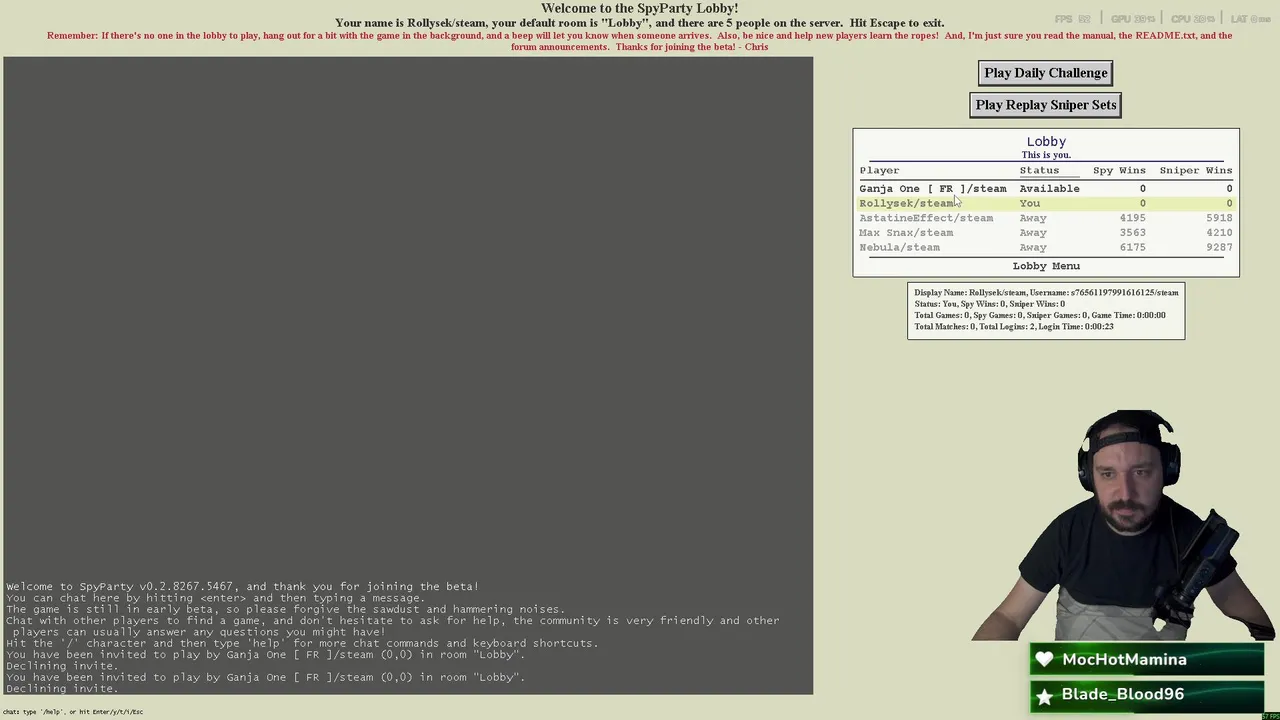This screenshot has height=720, width=1280.
Task: Focus the chat input line at bottom
Action: [x=73, y=712]
